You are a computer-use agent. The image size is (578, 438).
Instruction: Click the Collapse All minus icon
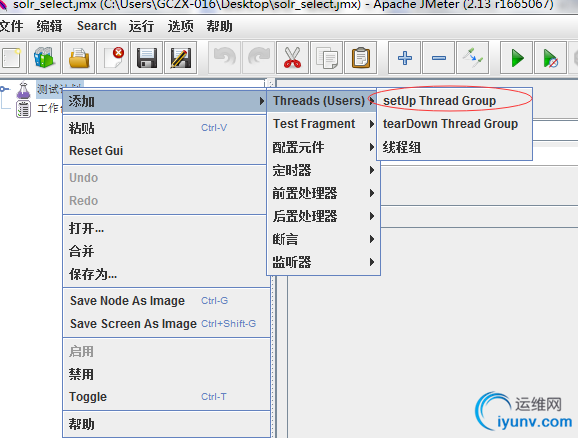(438, 58)
